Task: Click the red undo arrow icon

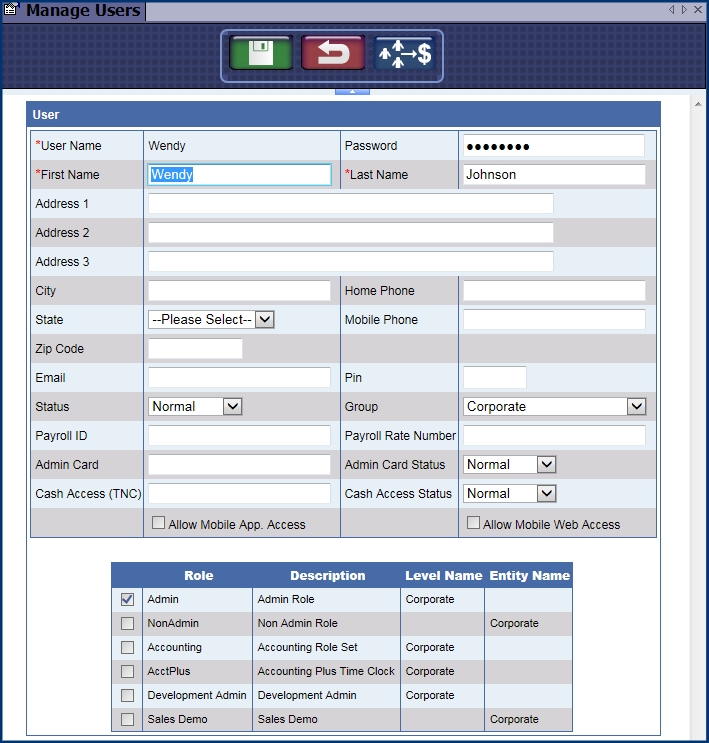Action: coord(333,53)
